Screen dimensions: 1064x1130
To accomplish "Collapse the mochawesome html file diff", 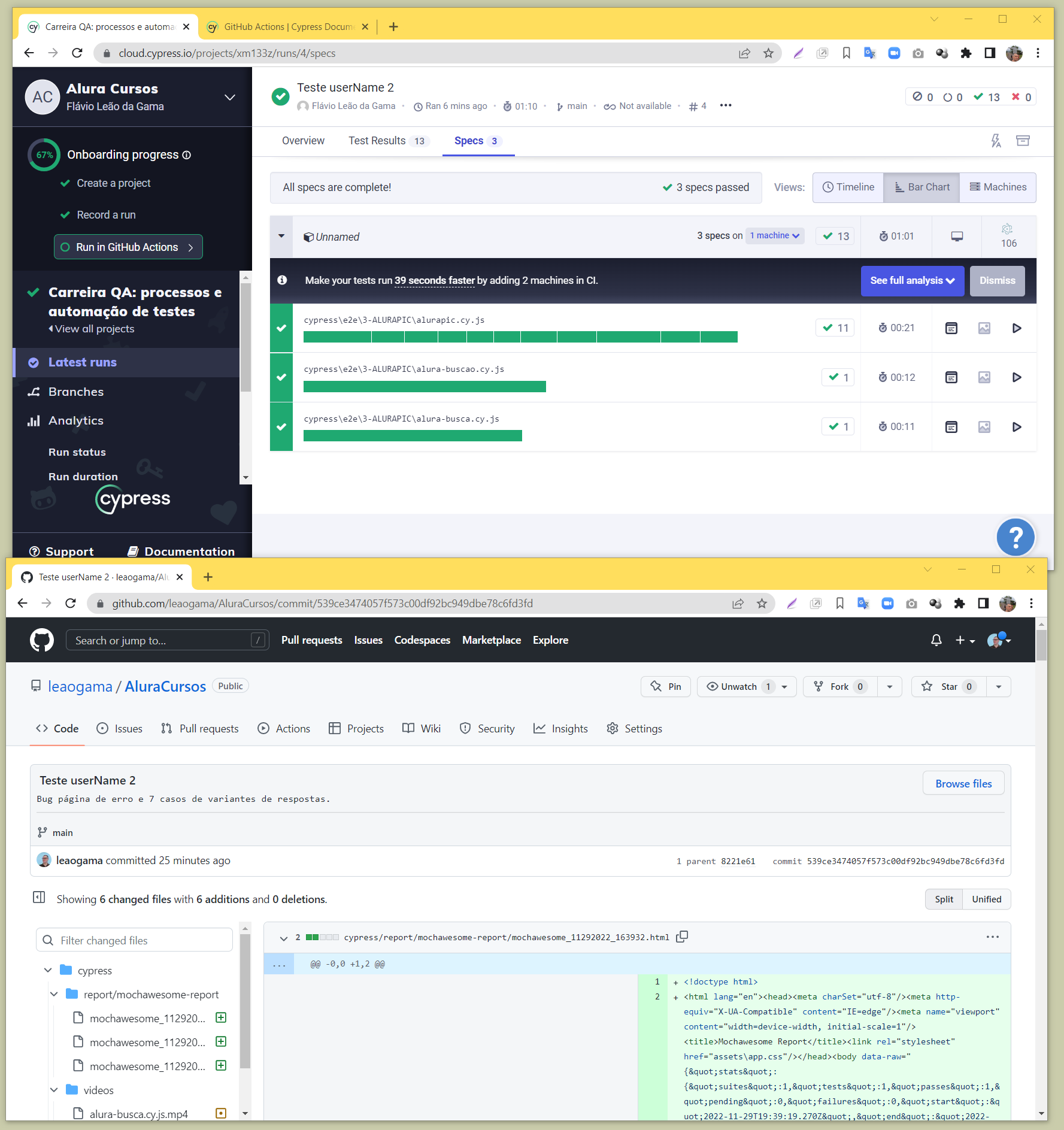I will pyautogui.click(x=283, y=938).
